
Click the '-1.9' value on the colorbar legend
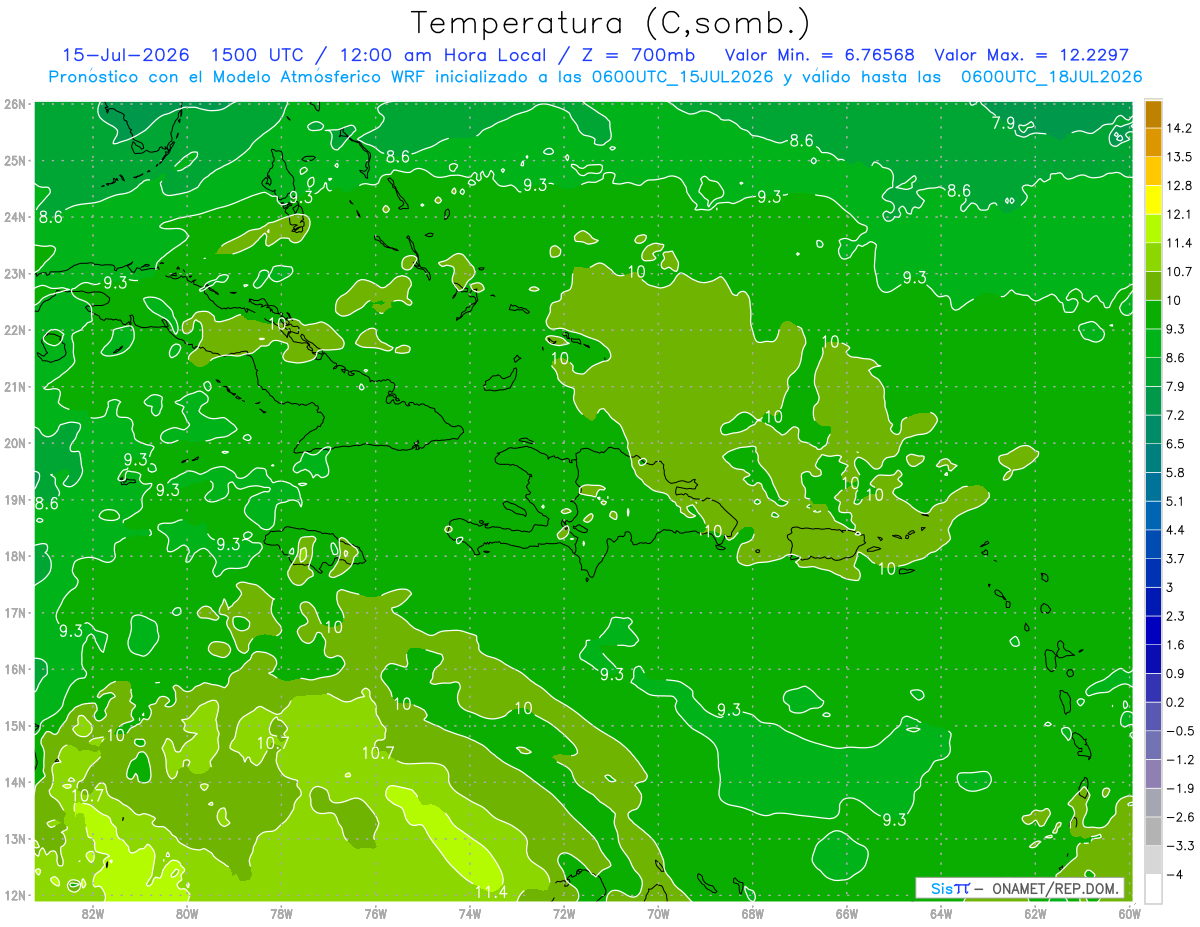click(1181, 788)
